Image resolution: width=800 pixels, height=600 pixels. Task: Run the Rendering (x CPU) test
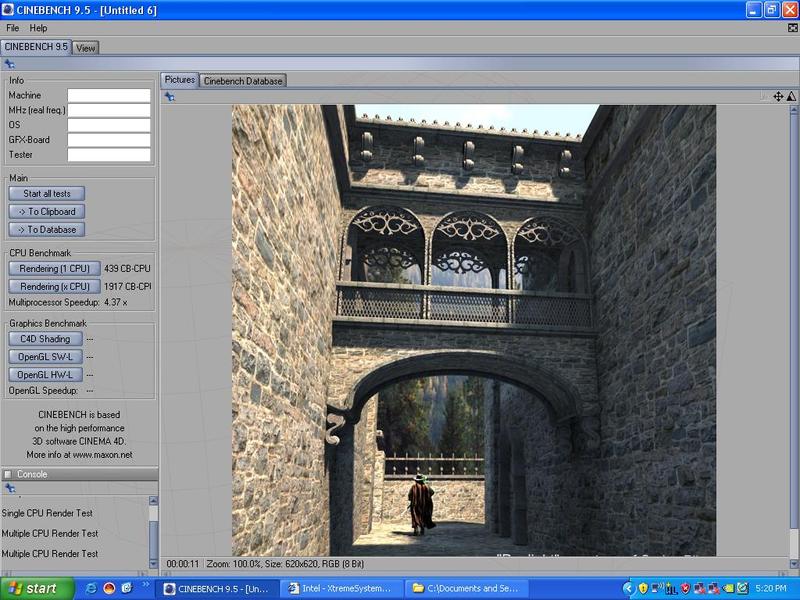click(x=54, y=287)
